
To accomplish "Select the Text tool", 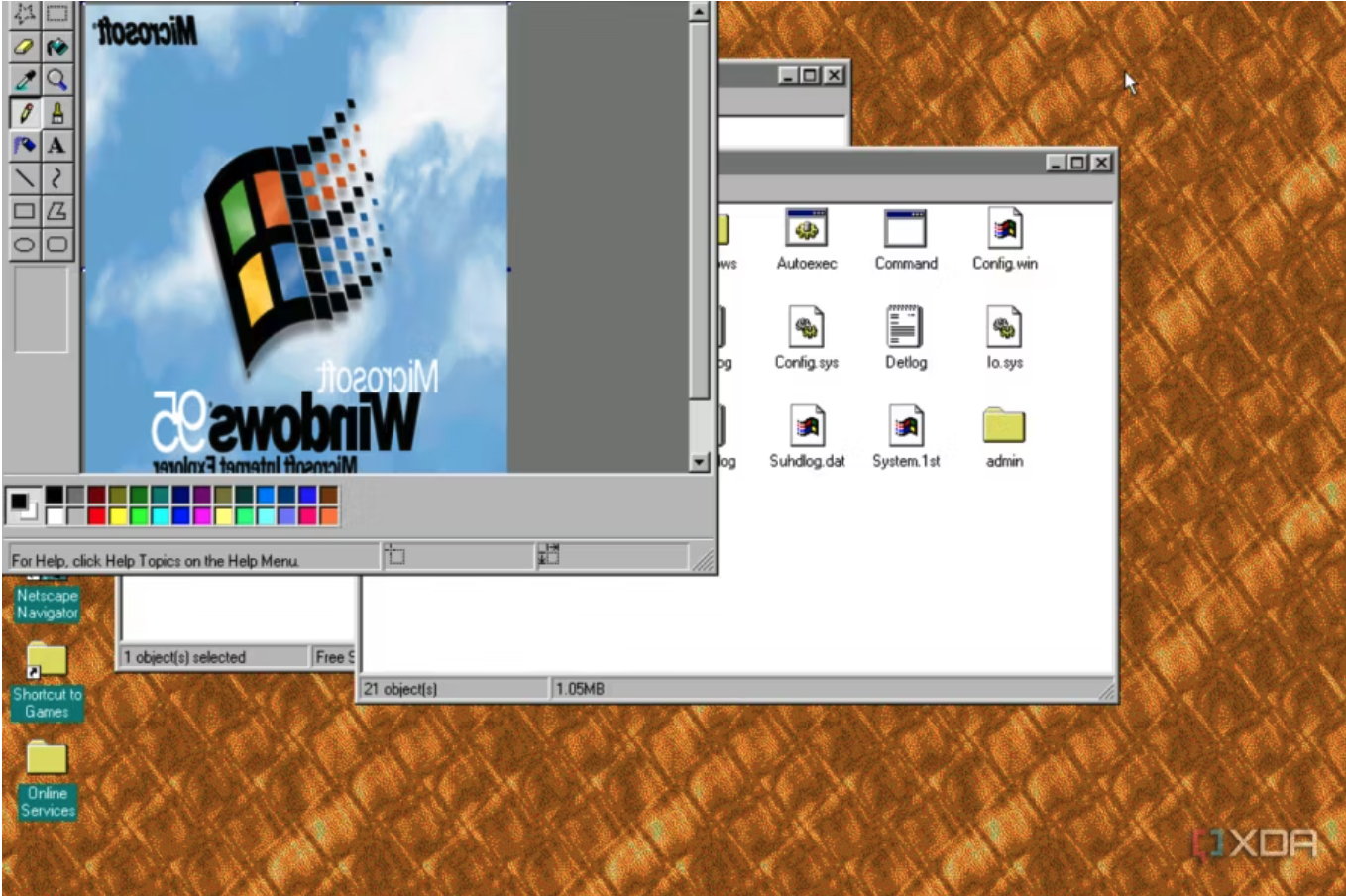I will tap(57, 146).
